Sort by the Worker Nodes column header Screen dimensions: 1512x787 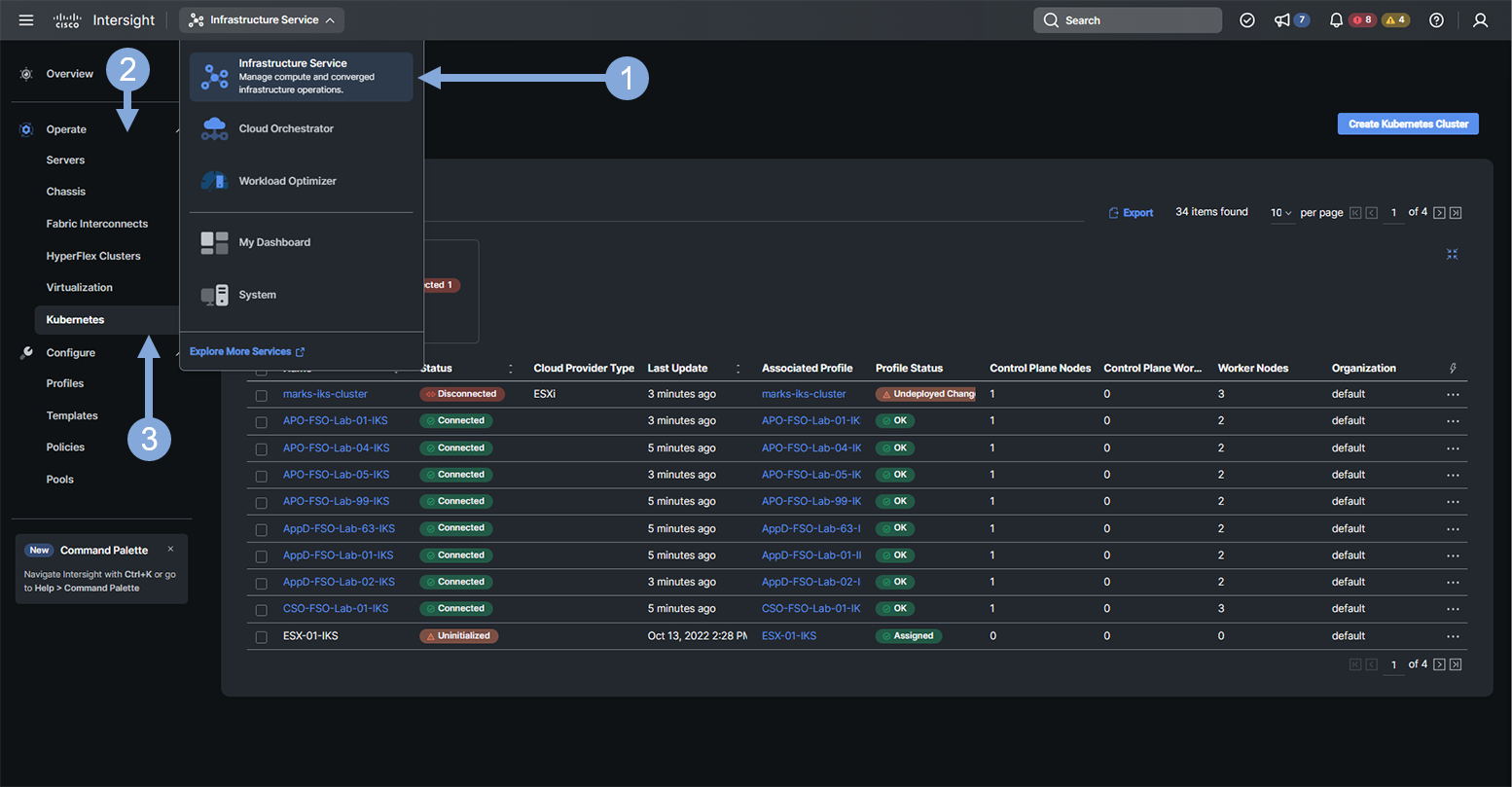1252,369
